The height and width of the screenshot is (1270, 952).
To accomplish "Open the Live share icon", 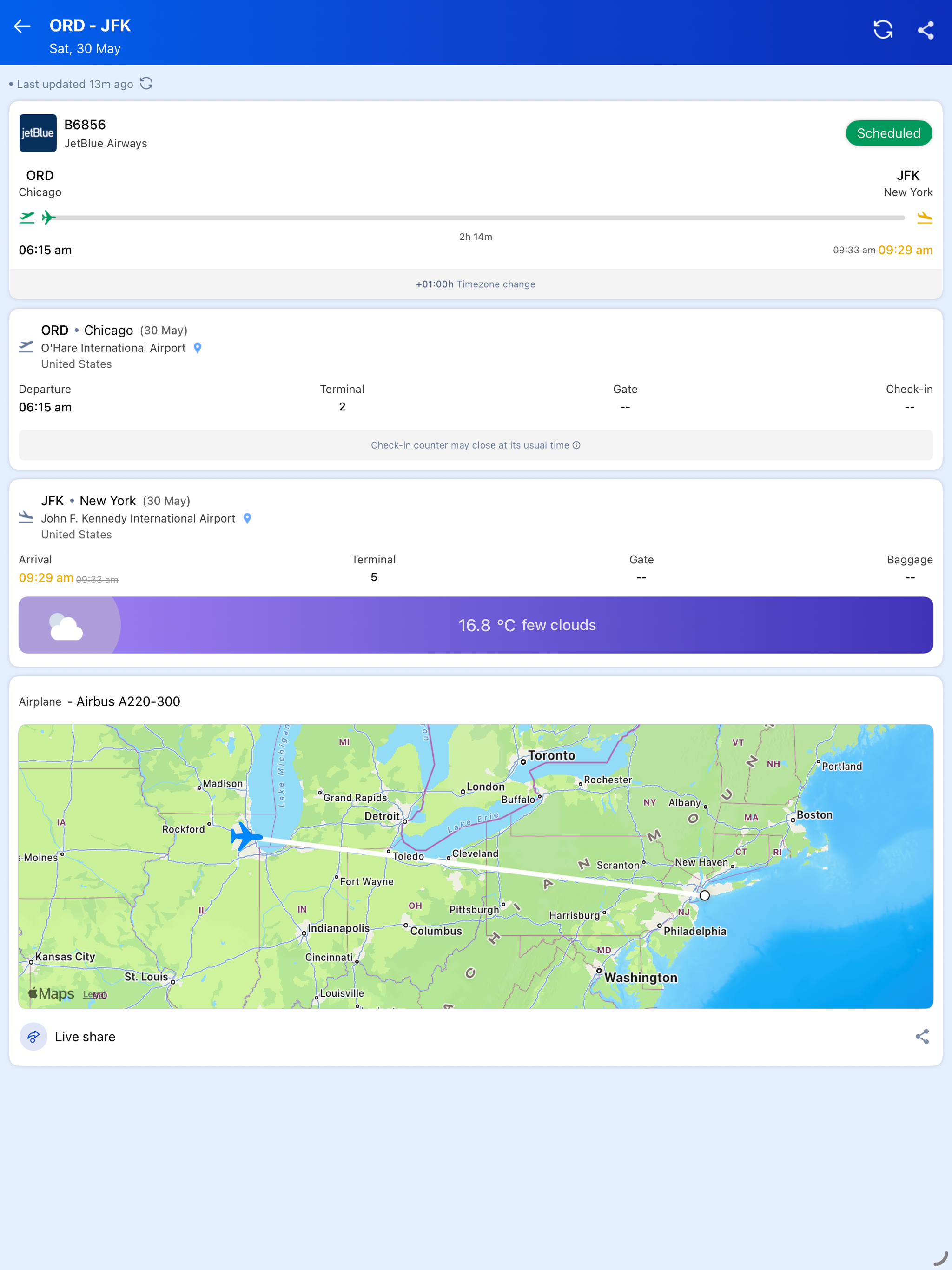I will pos(33,1036).
